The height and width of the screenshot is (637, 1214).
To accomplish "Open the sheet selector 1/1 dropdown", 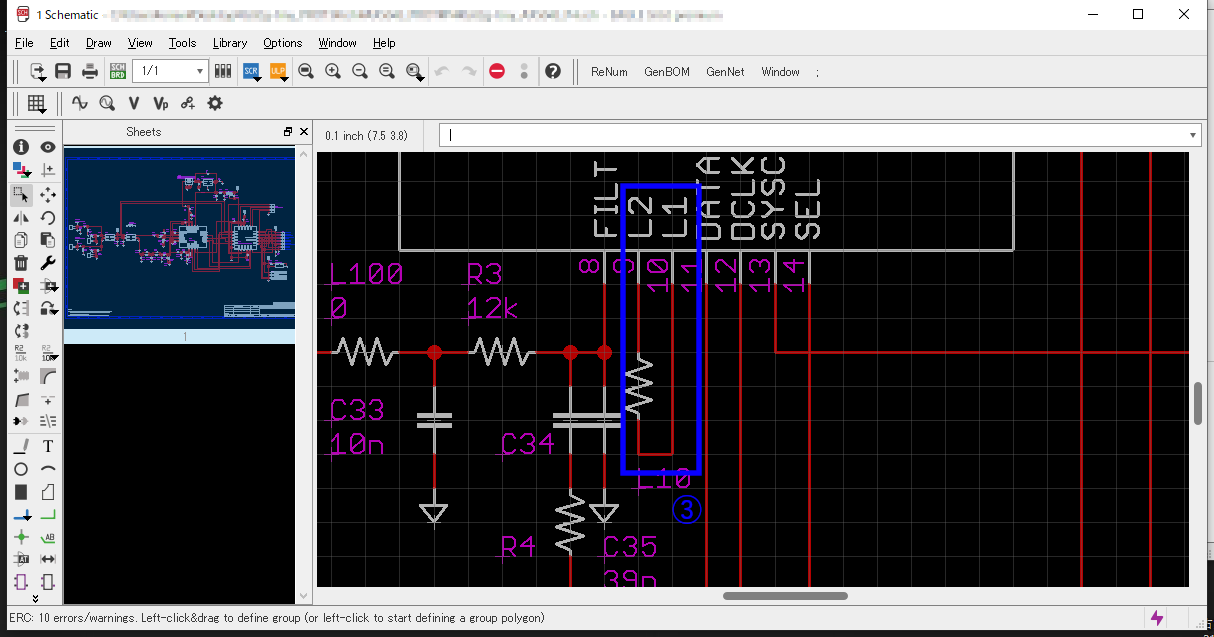I will [x=170, y=71].
